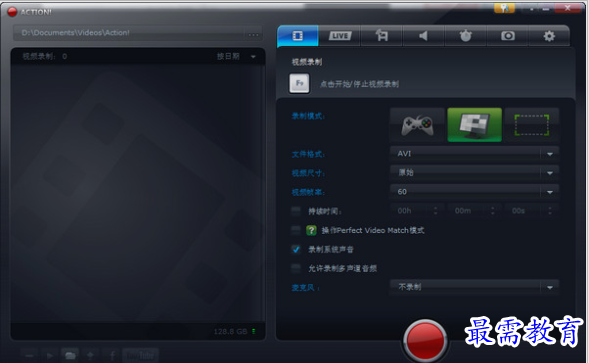Click the play recording icon in bottom toolbar
This screenshot has width=589, height=363.
(50, 355)
